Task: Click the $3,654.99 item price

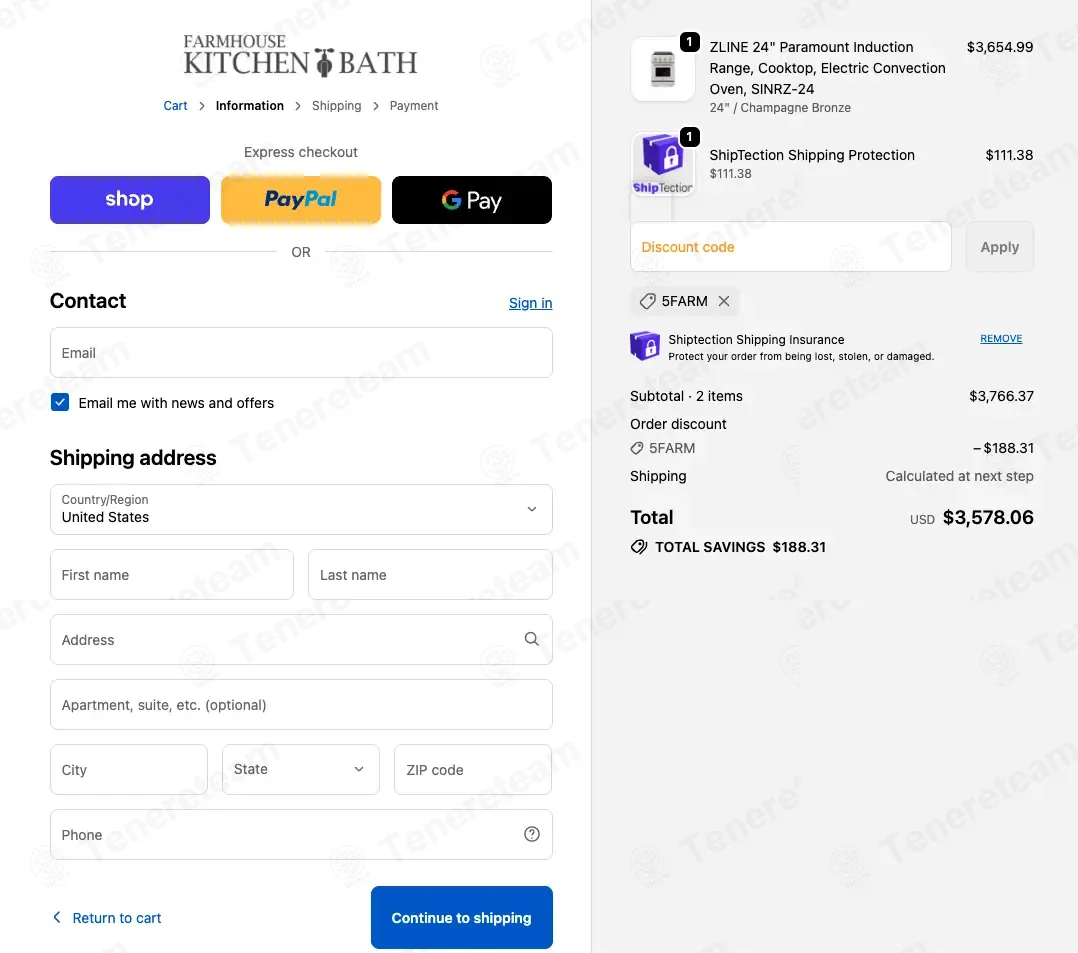Action: [x=1000, y=47]
